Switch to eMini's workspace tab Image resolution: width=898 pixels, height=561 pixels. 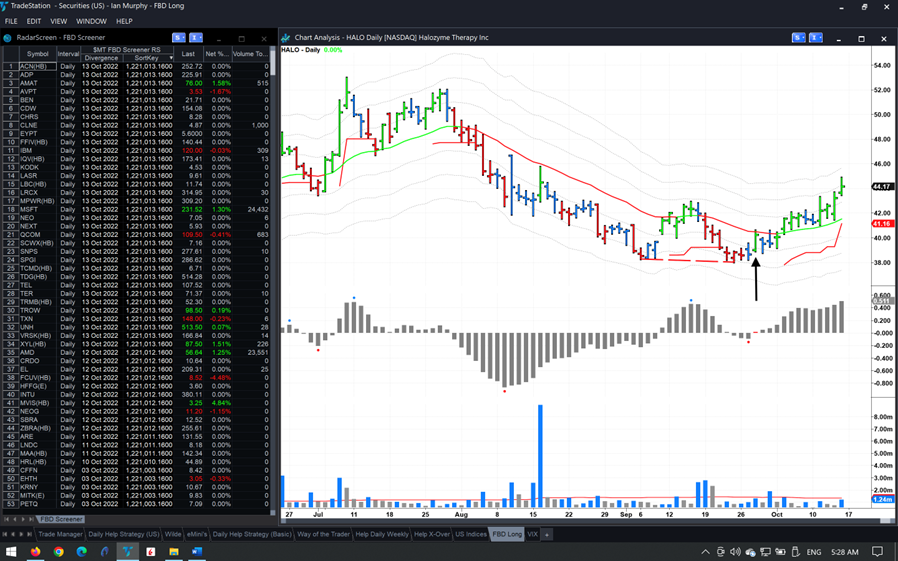pyautogui.click(x=196, y=534)
